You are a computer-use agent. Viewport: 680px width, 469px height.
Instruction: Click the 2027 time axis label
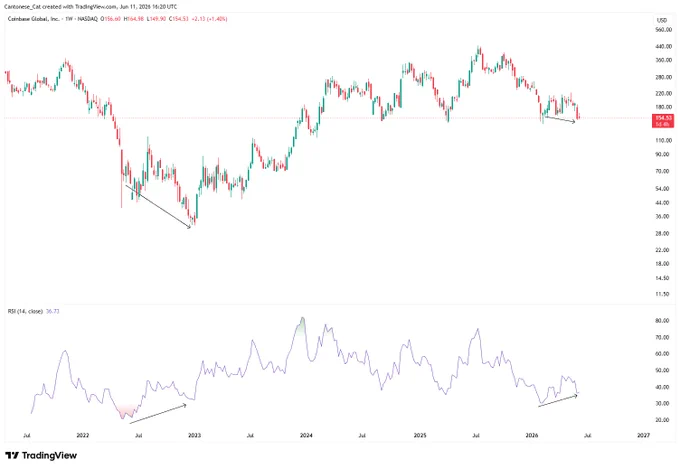coord(644,435)
